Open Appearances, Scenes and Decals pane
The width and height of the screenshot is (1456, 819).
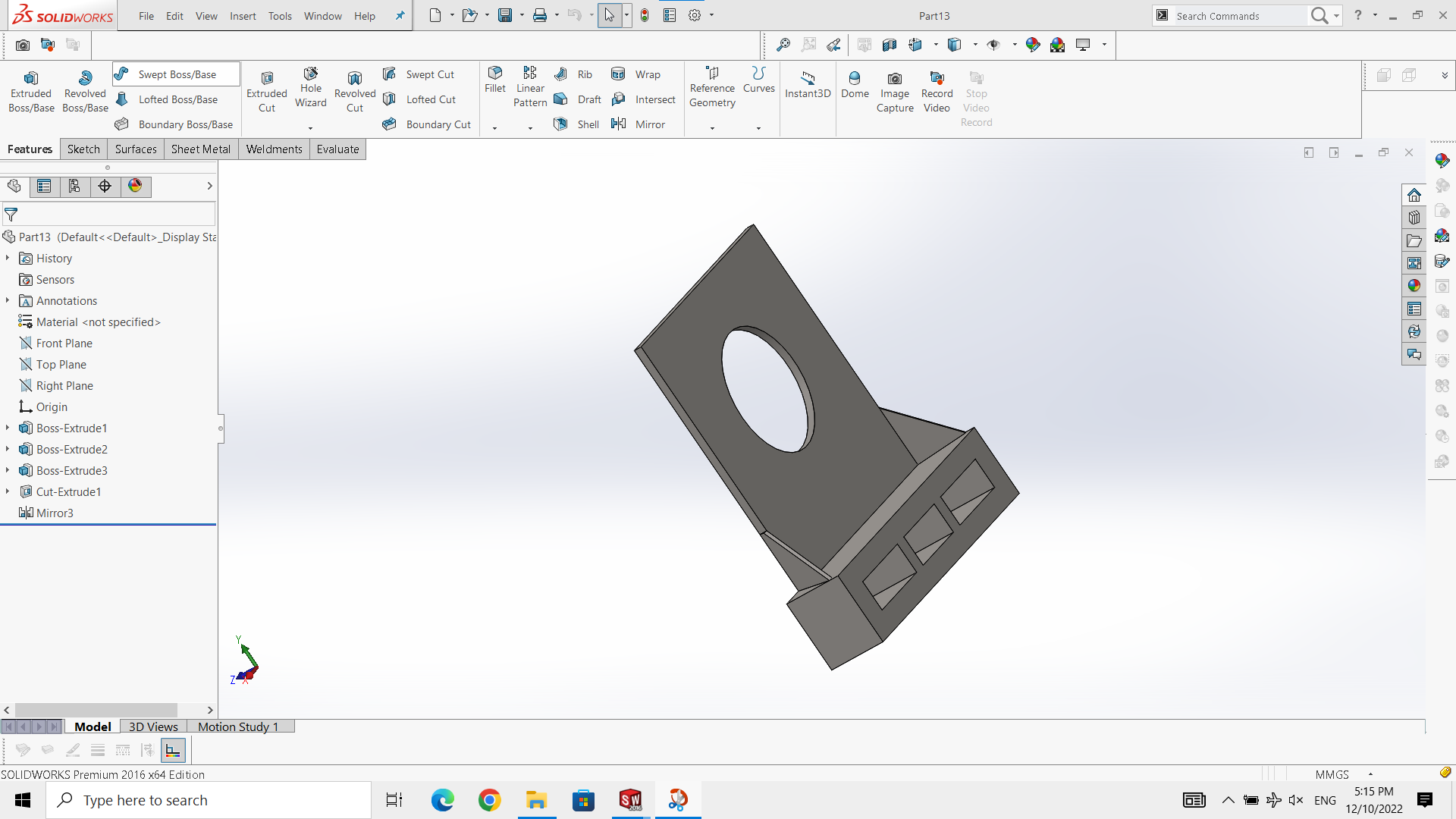(x=1414, y=286)
